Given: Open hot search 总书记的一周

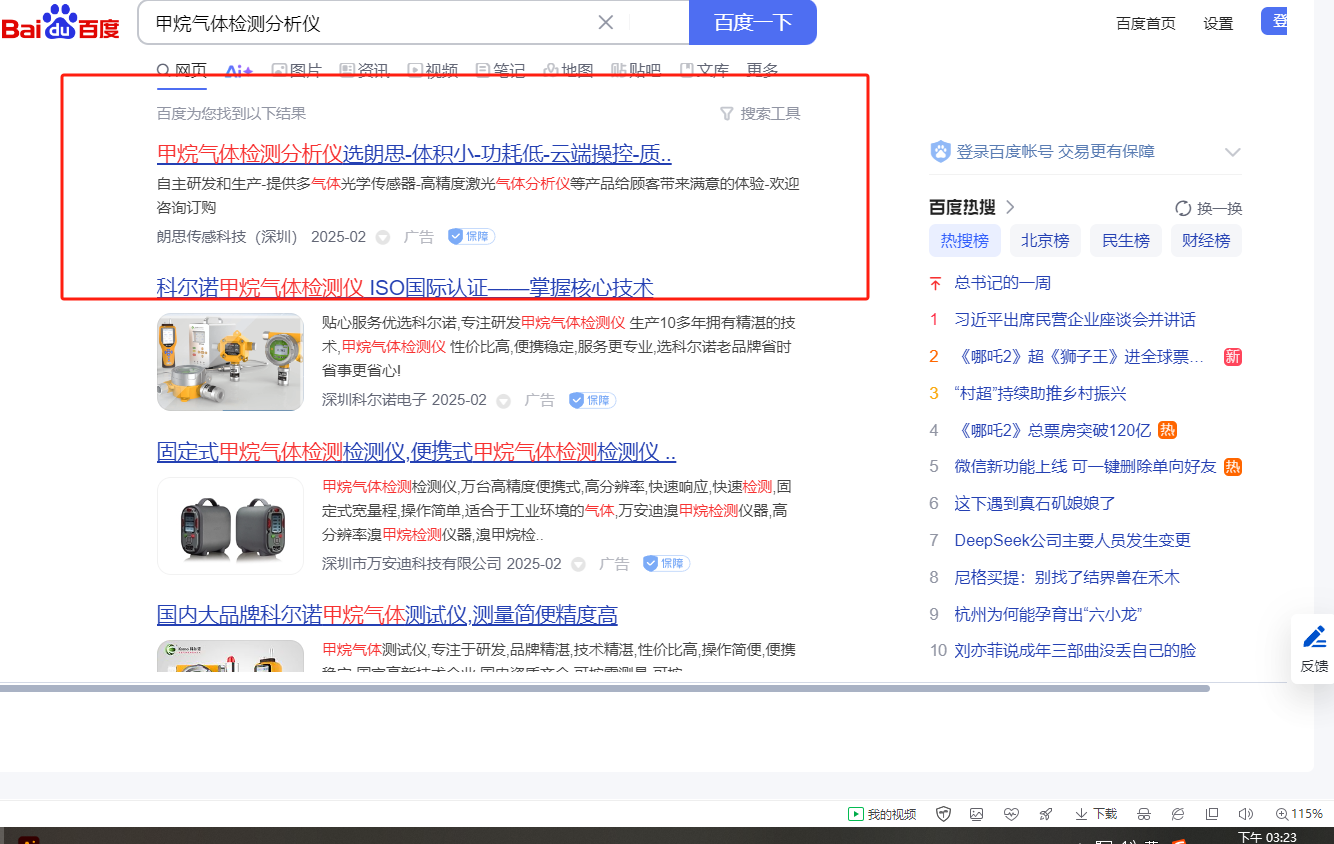Looking at the screenshot, I should (1003, 283).
